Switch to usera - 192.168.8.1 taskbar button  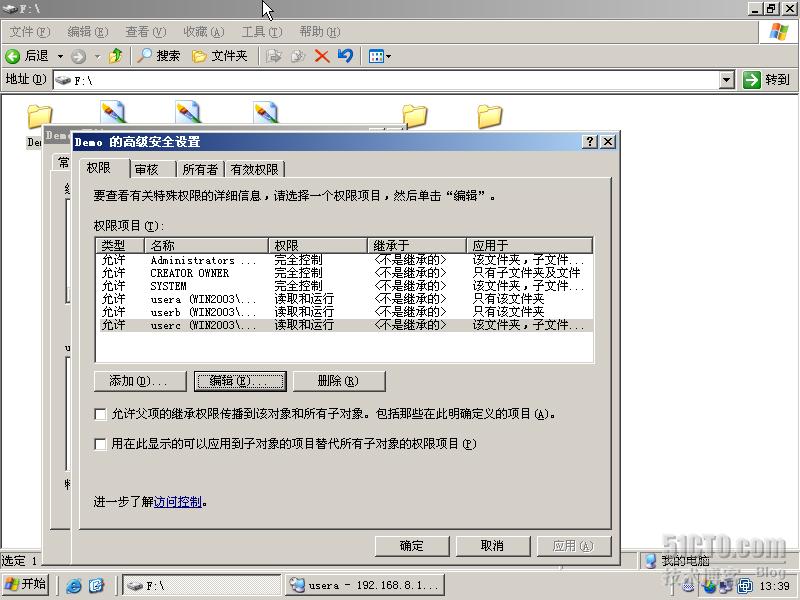click(x=364, y=585)
